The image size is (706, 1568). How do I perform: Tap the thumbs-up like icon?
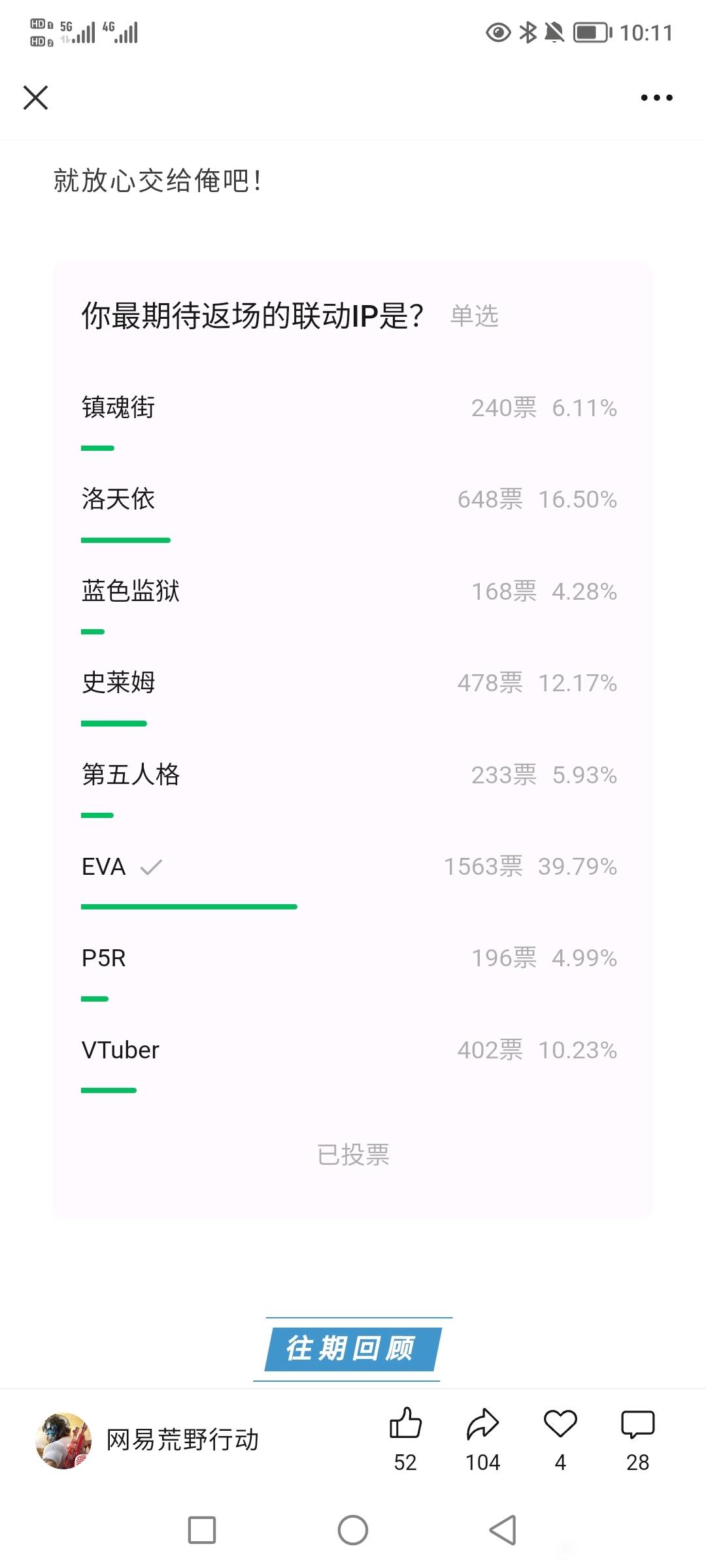405,1423
